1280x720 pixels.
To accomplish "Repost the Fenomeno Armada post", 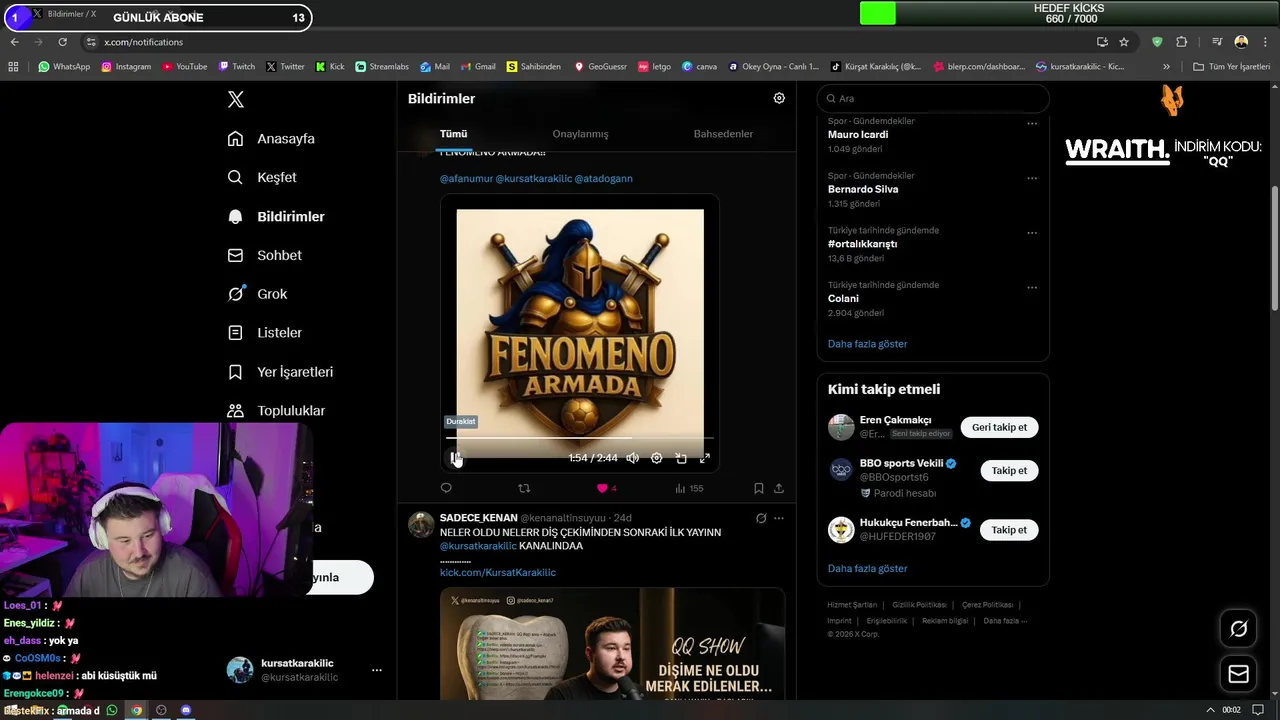I will tap(524, 488).
